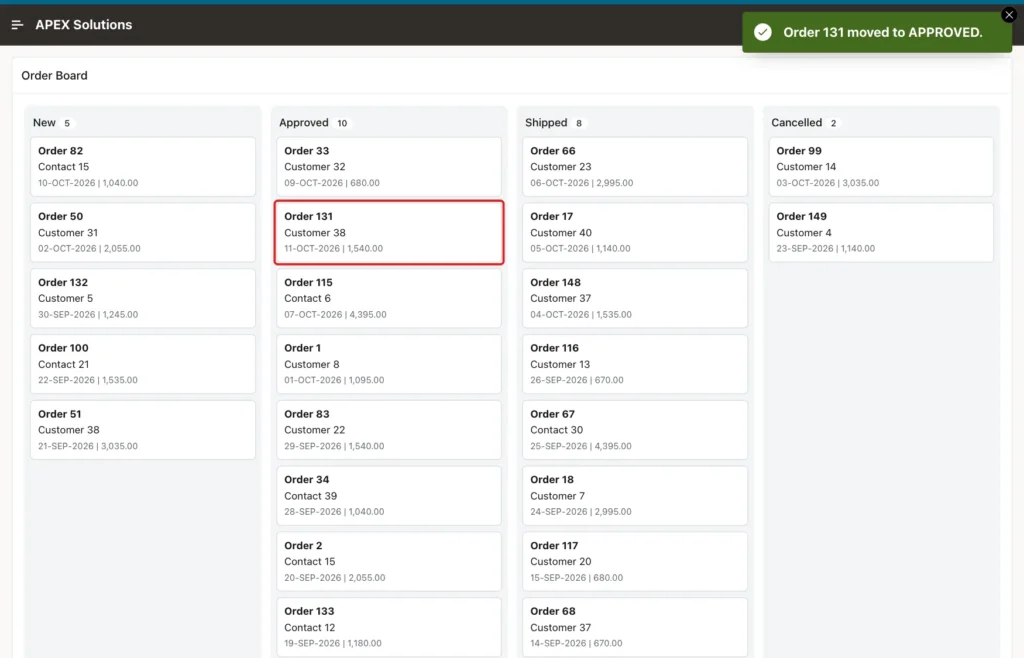Click the count badge 5 beside New

coord(67,123)
